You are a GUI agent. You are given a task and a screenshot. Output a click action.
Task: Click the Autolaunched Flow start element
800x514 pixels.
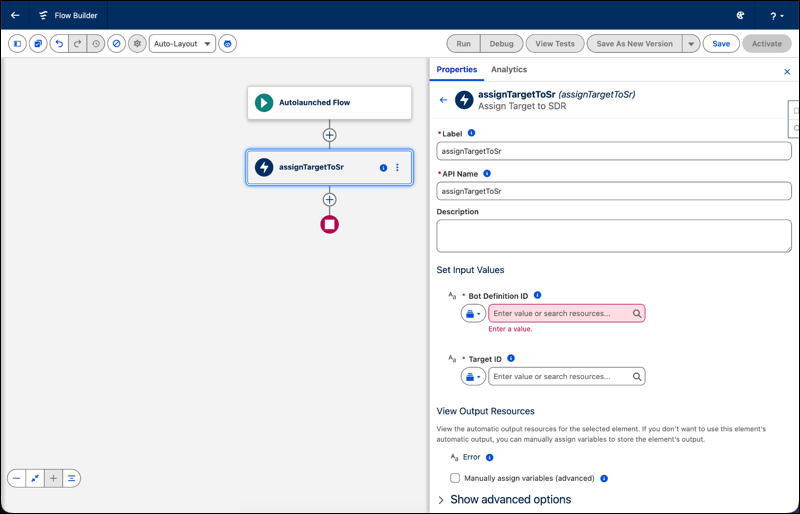click(330, 103)
